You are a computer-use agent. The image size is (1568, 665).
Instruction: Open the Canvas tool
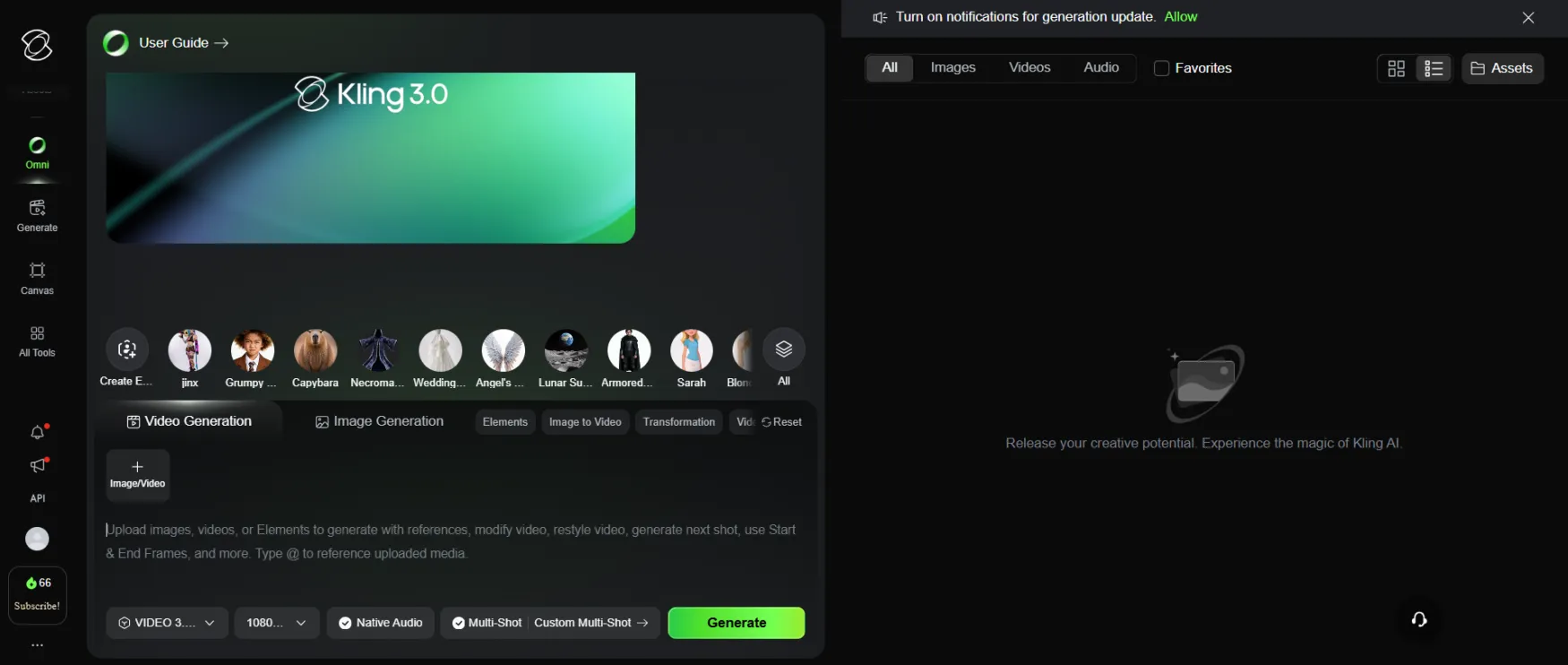point(37,278)
